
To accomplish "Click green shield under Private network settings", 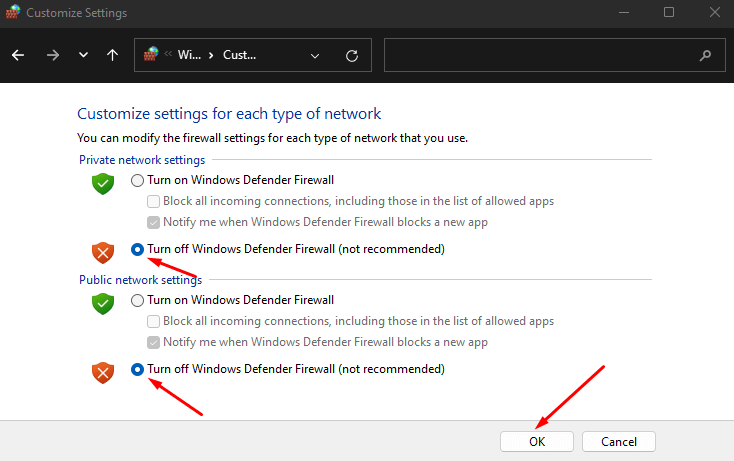I will click(x=103, y=183).
